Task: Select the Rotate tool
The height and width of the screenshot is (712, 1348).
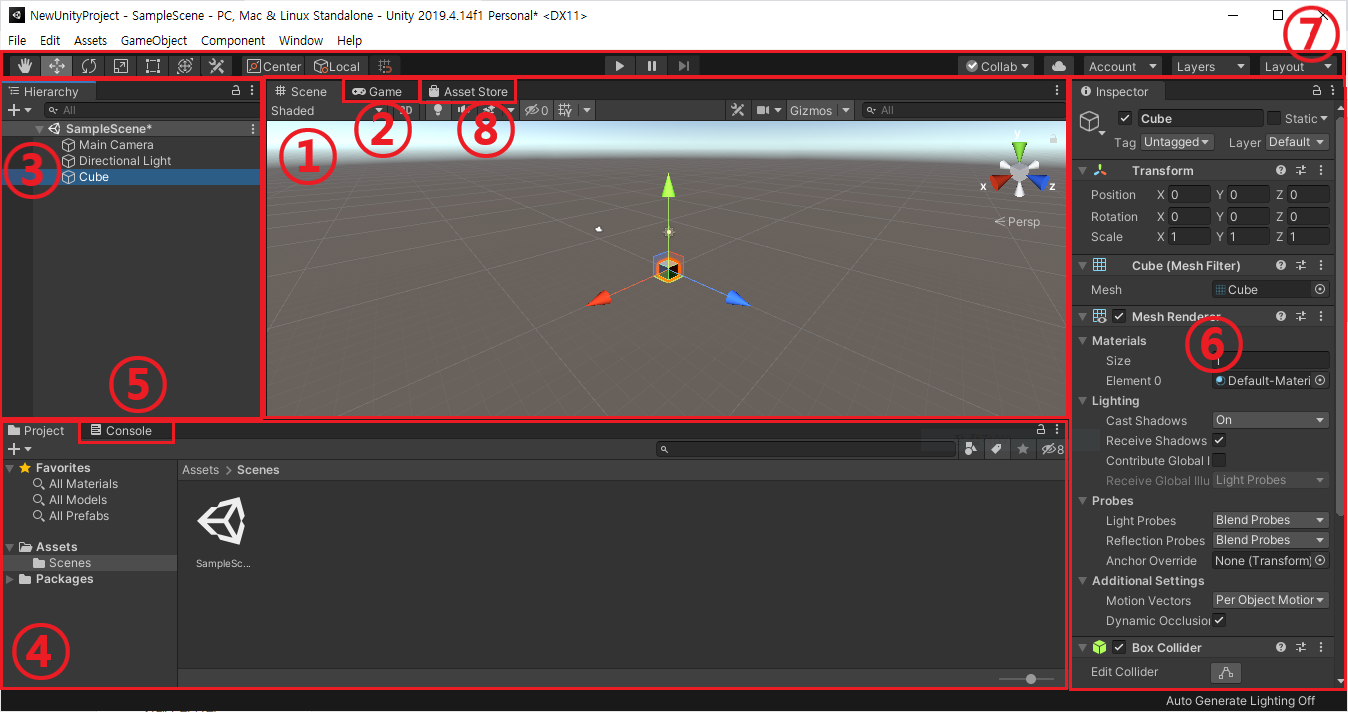Action: tap(89, 66)
